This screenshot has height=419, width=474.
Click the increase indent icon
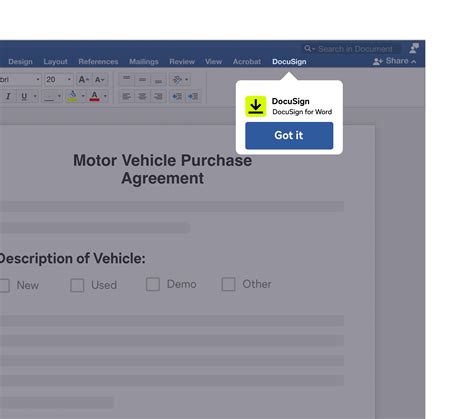click(193, 96)
